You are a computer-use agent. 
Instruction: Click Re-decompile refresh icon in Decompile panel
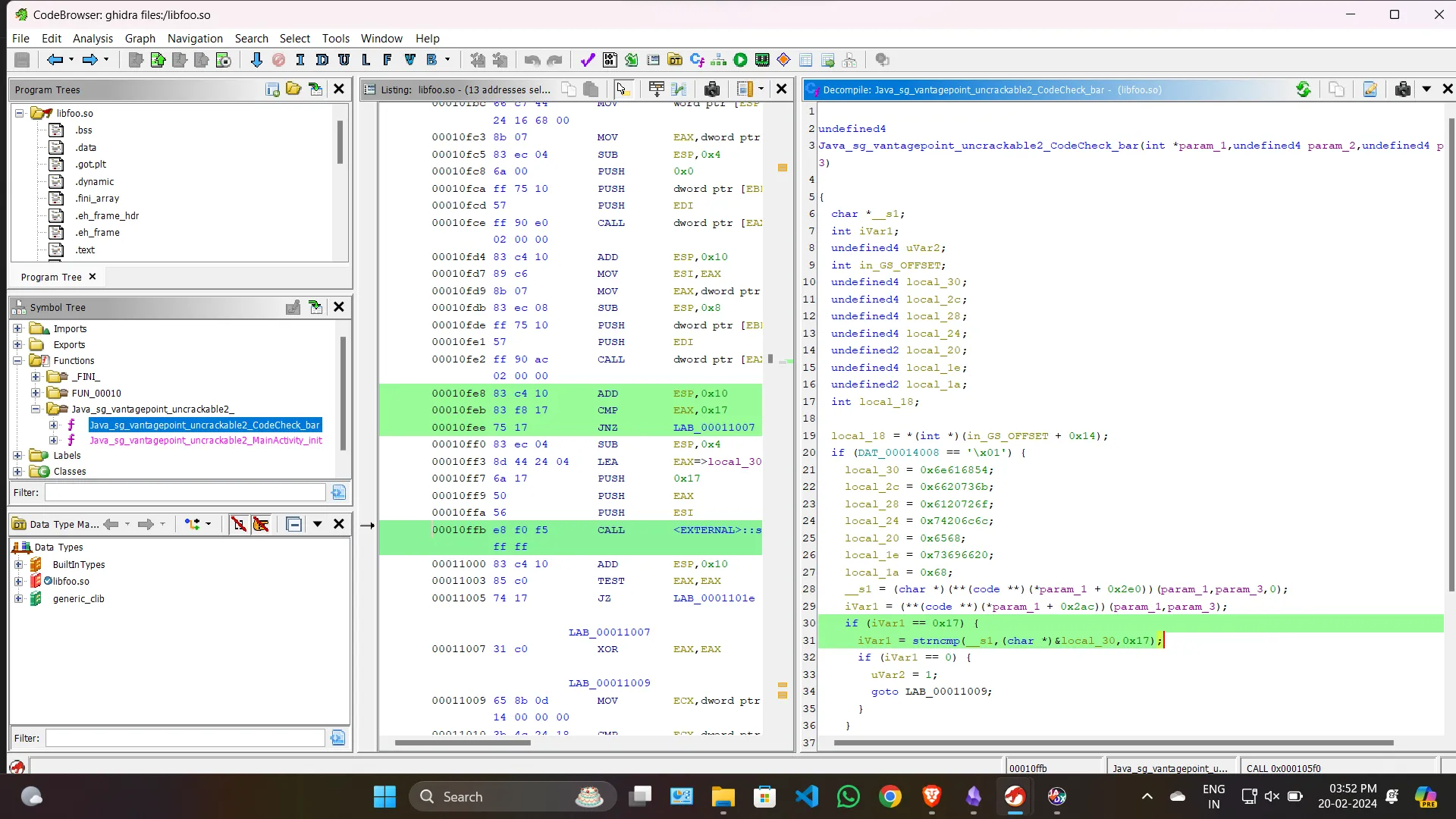[1303, 89]
